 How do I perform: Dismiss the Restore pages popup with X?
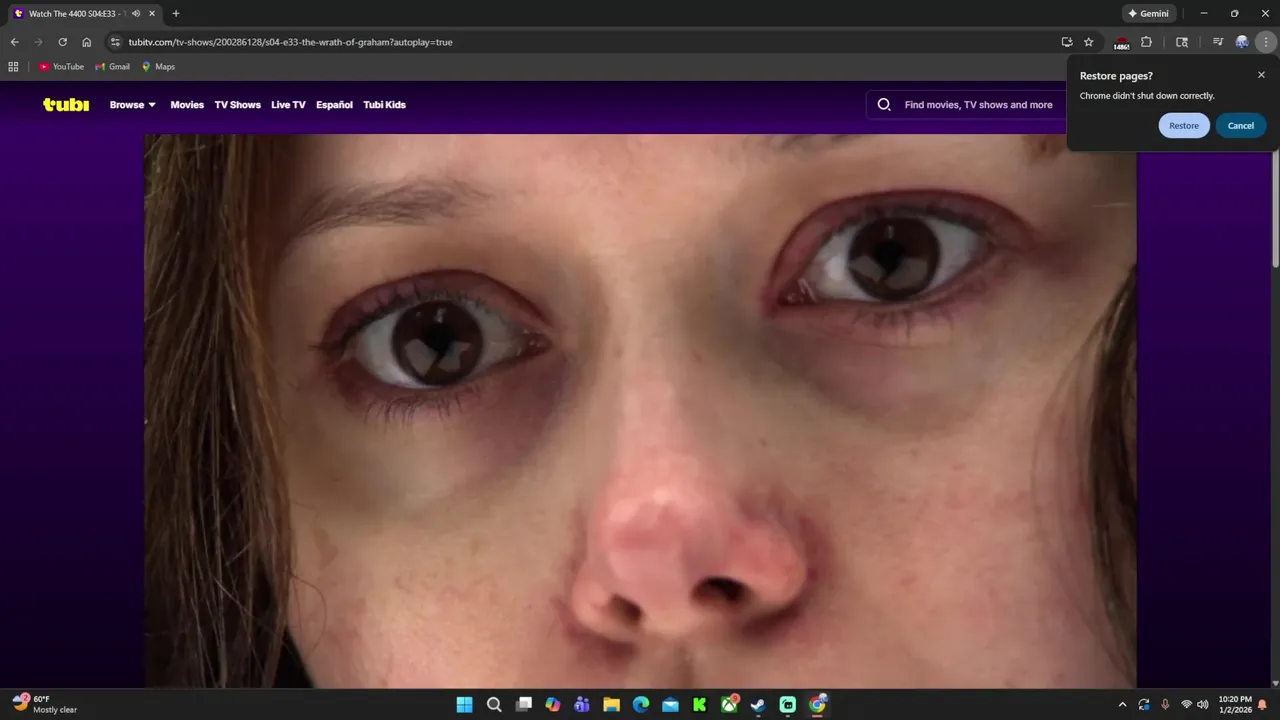click(x=1261, y=75)
